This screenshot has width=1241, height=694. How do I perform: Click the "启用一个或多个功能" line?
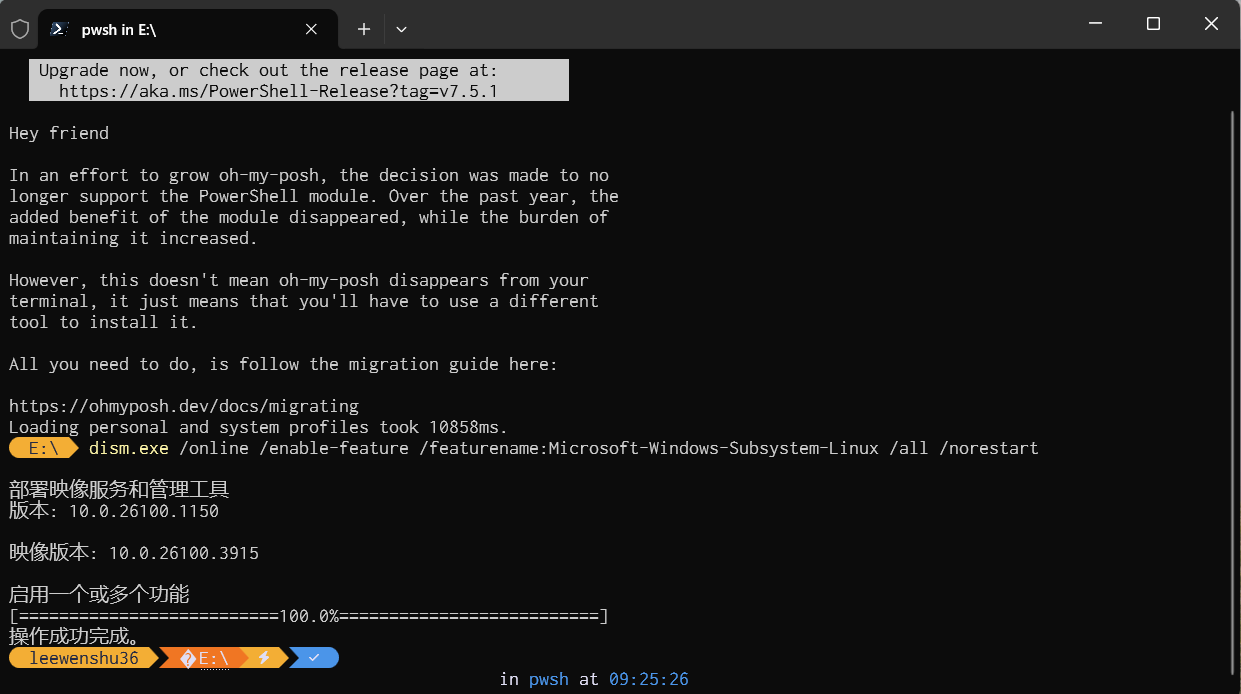[99, 594]
